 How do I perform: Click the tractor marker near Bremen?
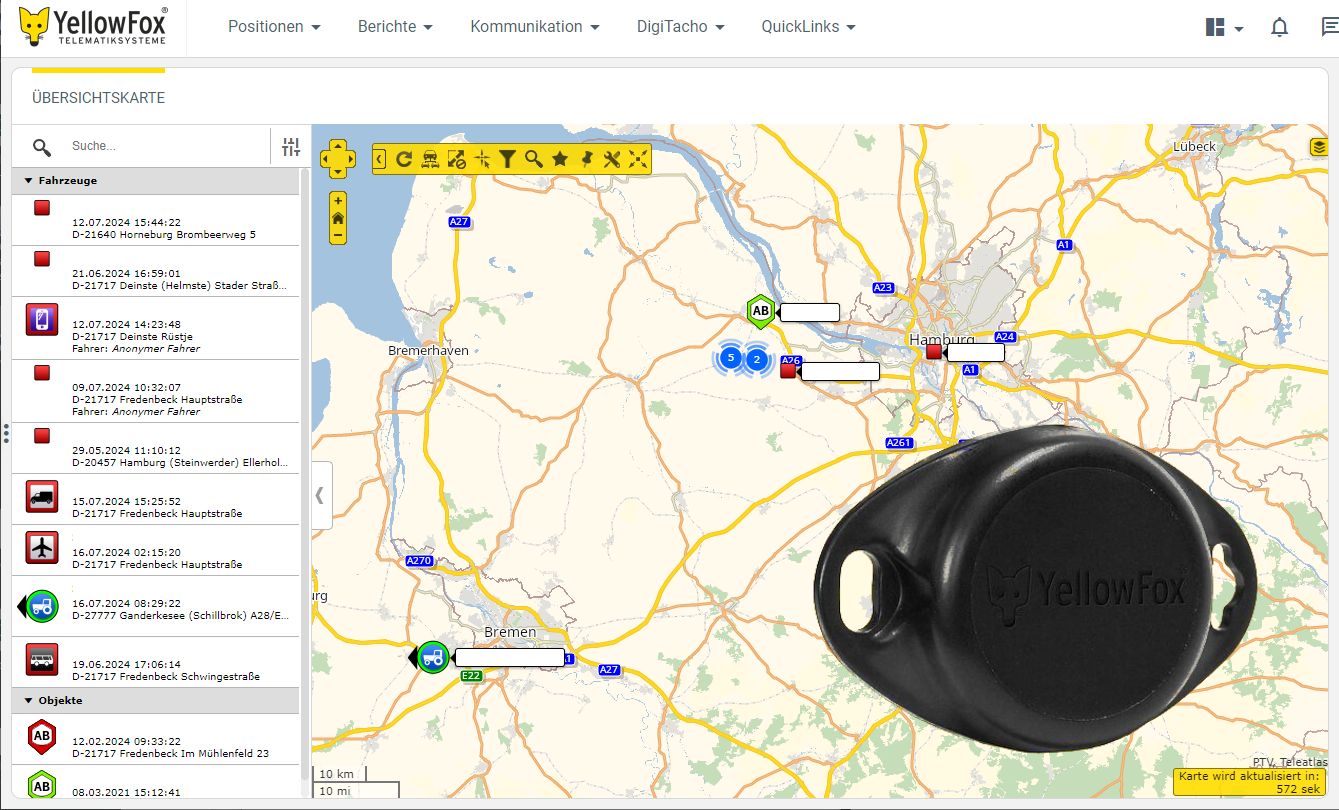click(x=433, y=657)
